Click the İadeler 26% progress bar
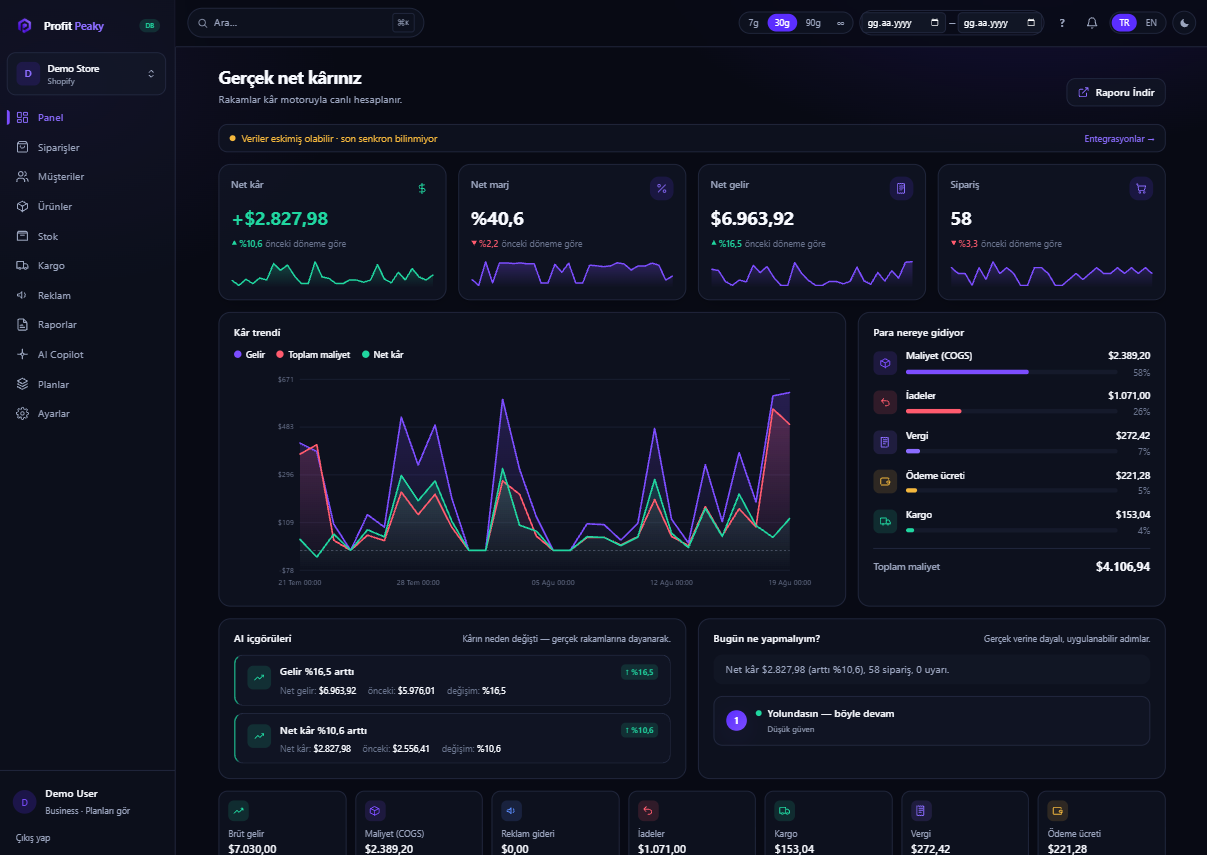Screen dimensions: 1207x855 [x=1011, y=411]
